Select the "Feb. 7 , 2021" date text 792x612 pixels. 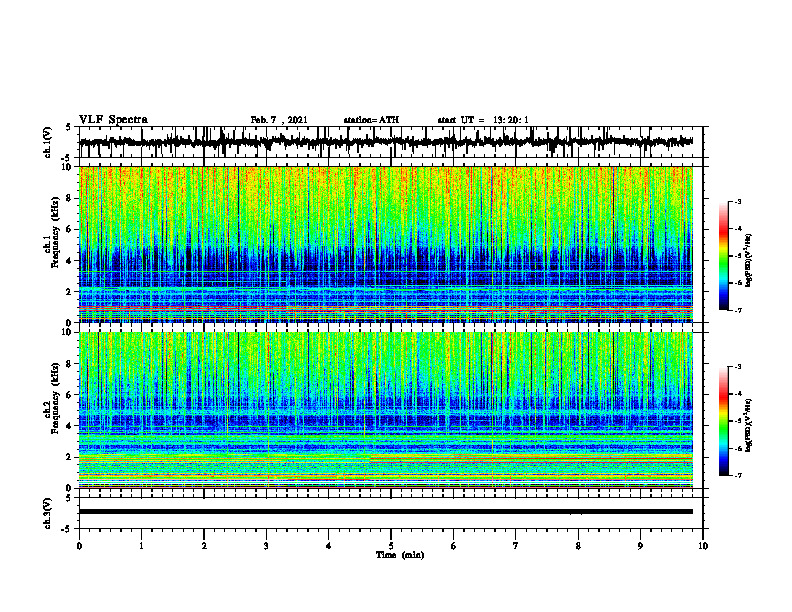[279, 120]
